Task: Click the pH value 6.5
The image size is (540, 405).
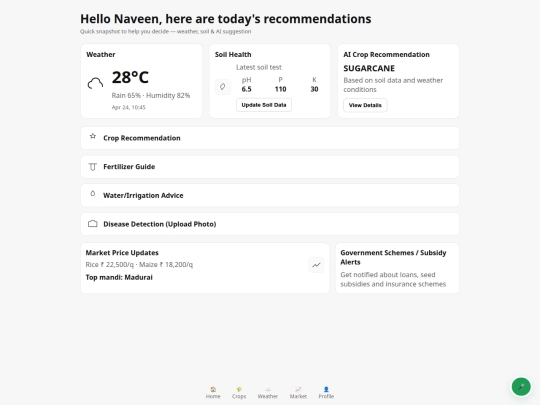Action: (x=246, y=89)
